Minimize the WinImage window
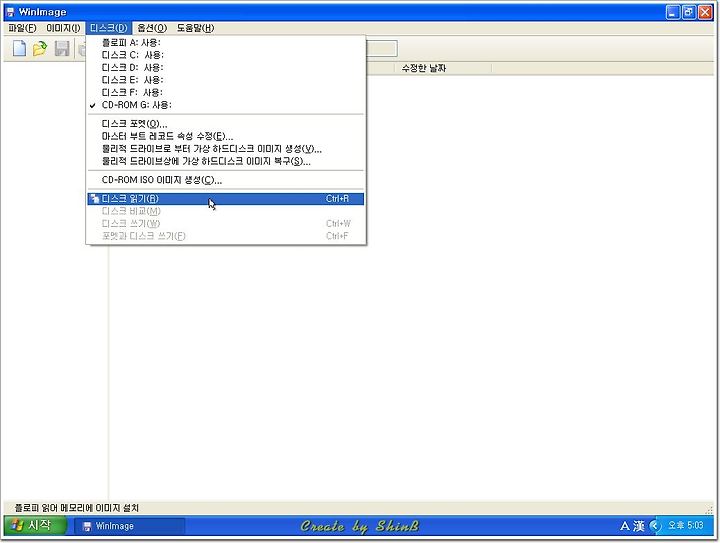Image resolution: width=720 pixels, height=543 pixels. 673,12
